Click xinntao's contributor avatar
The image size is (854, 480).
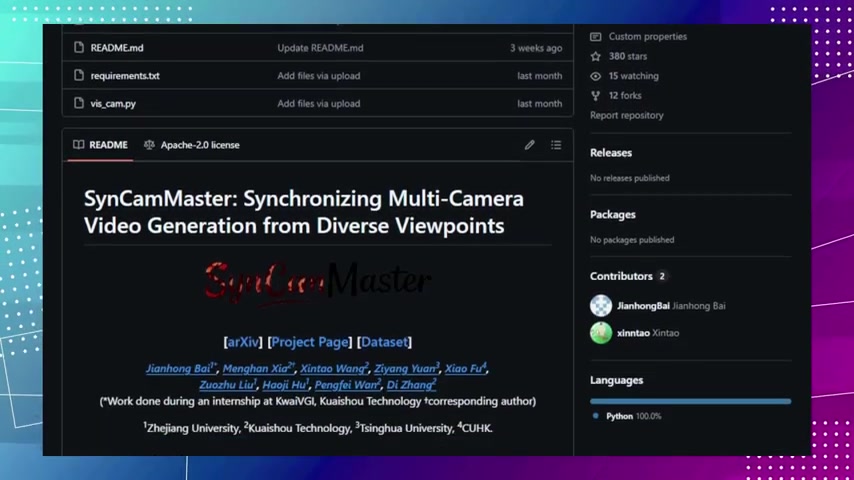tap(601, 333)
